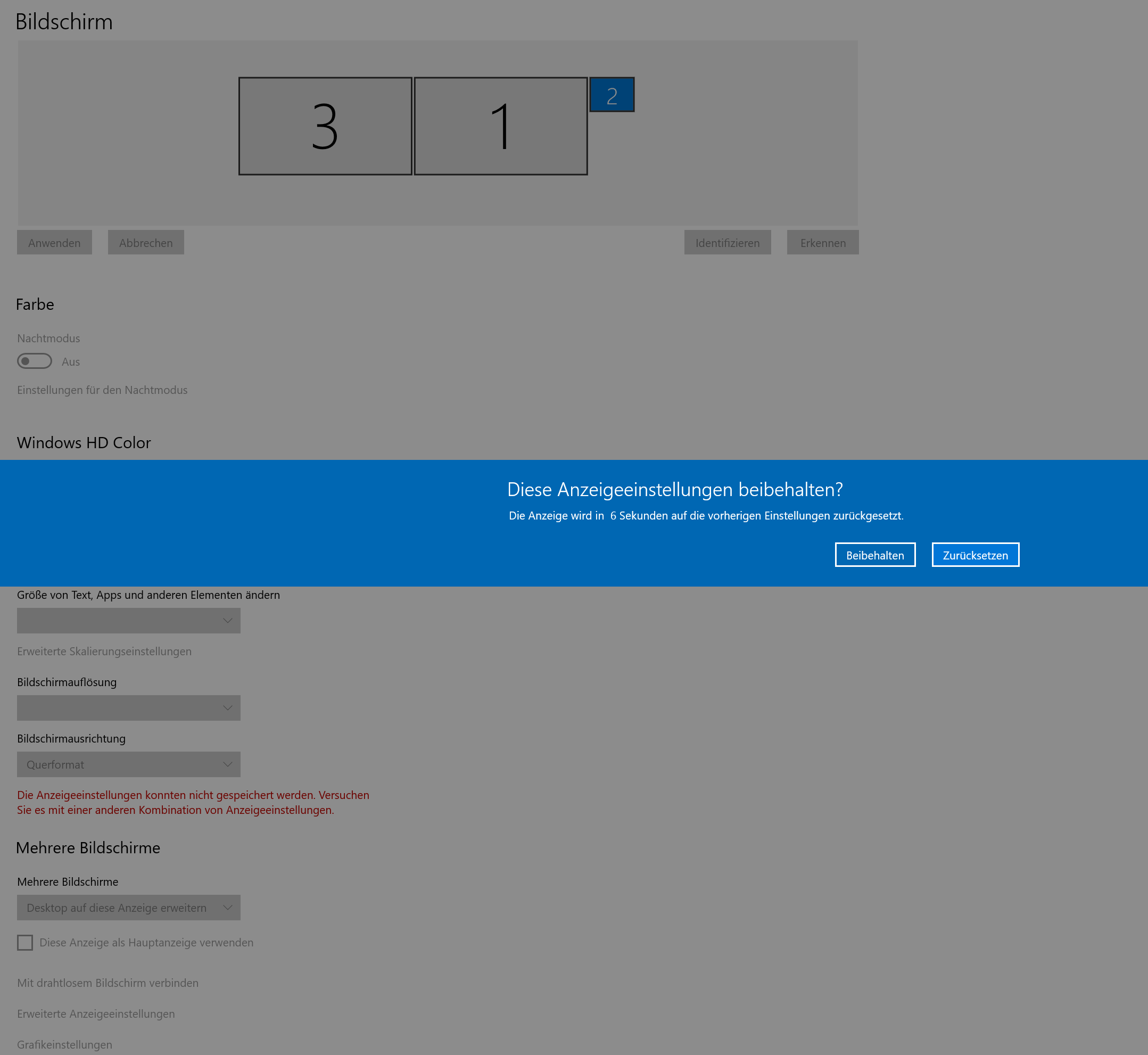Click the Beibehalten button
This screenshot has width=1148, height=1055.
874,555
